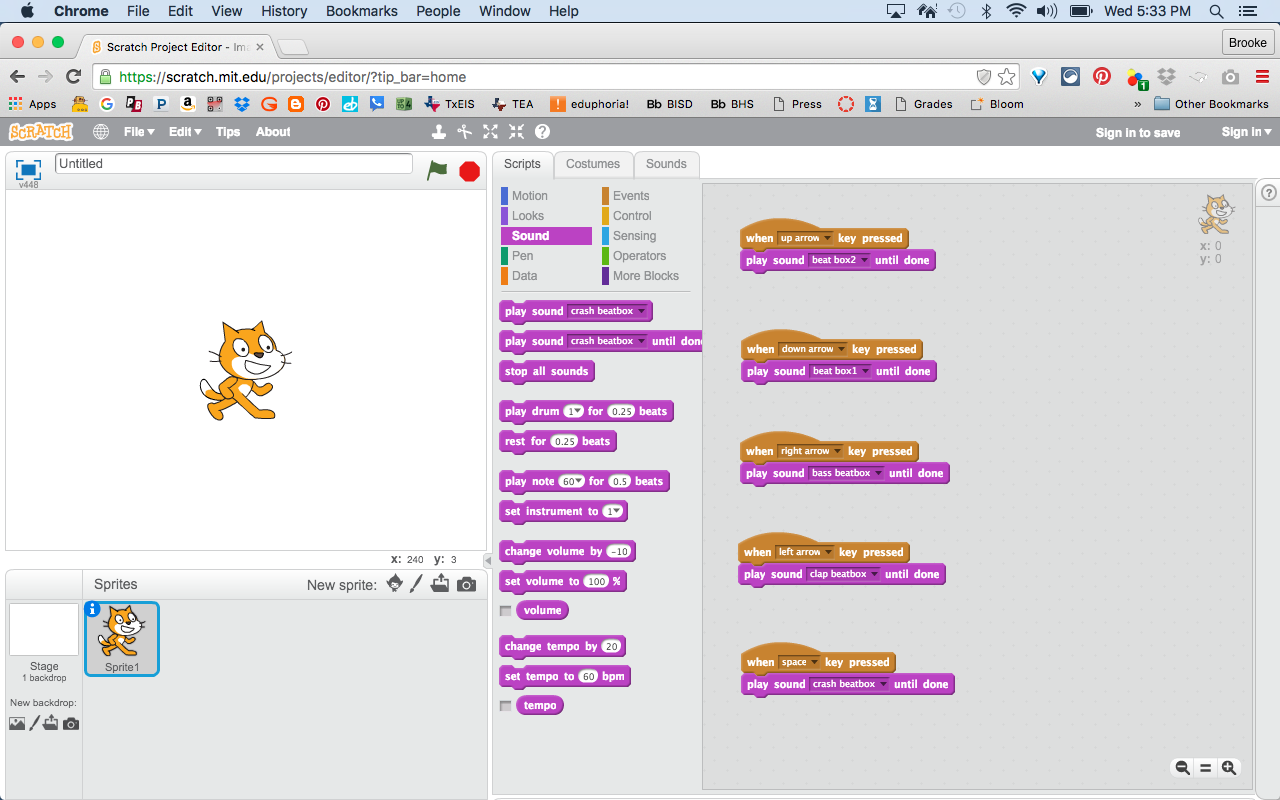
Task: Select the Stage backdrop thumbnail
Action: [x=44, y=630]
